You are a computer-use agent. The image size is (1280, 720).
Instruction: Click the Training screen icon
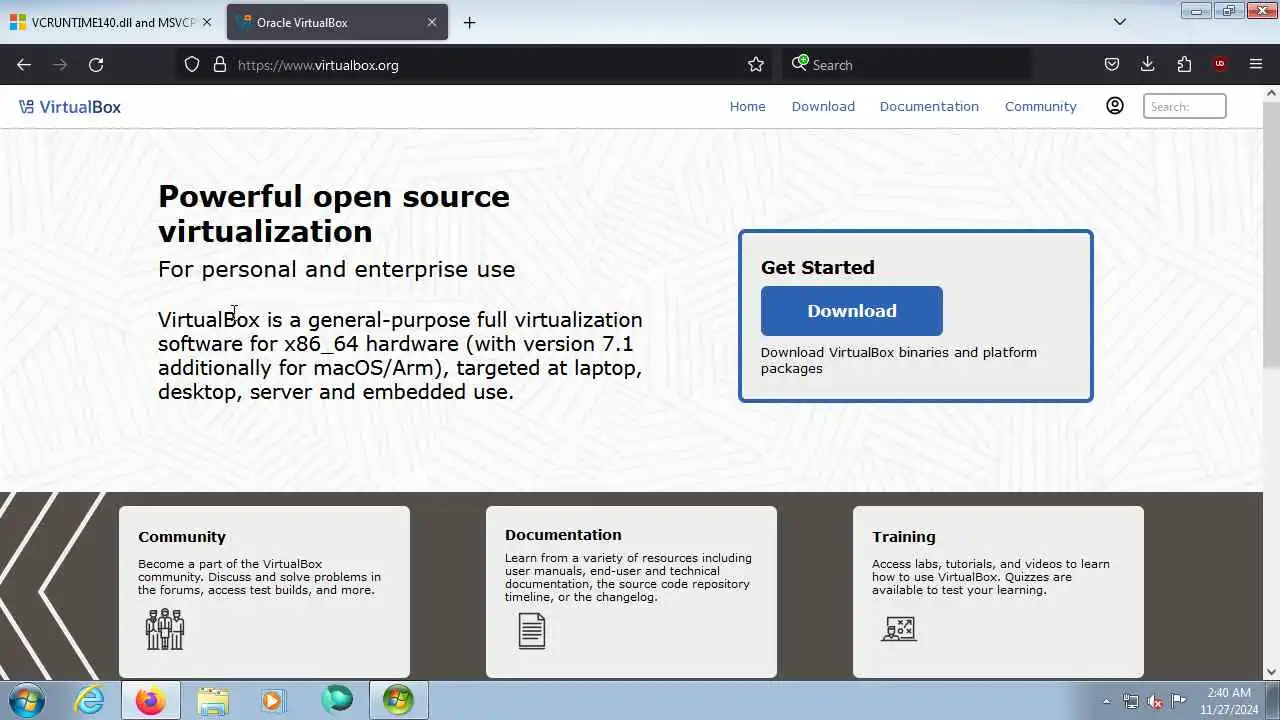[899, 629]
